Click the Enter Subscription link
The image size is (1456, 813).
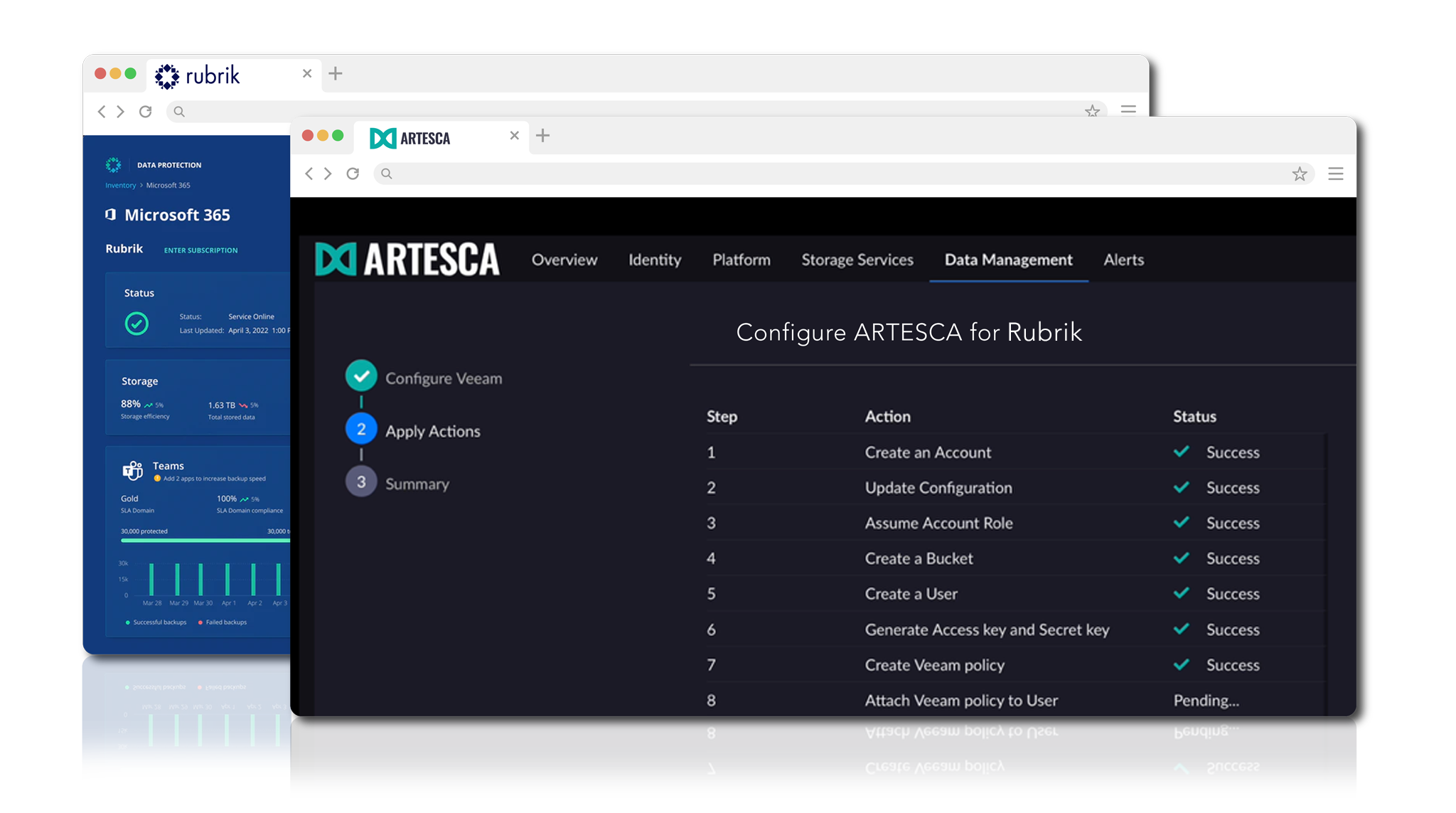(200, 250)
